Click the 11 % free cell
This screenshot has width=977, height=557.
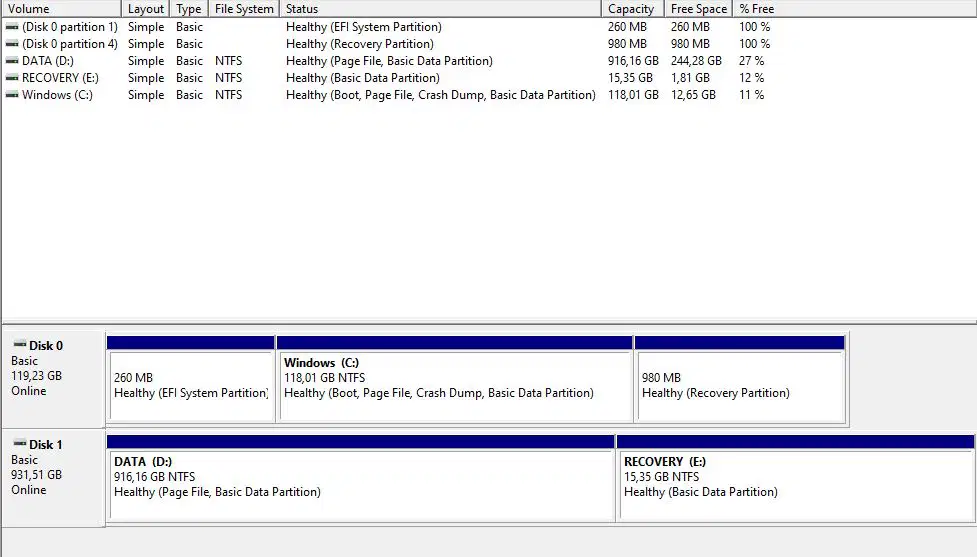coord(751,95)
